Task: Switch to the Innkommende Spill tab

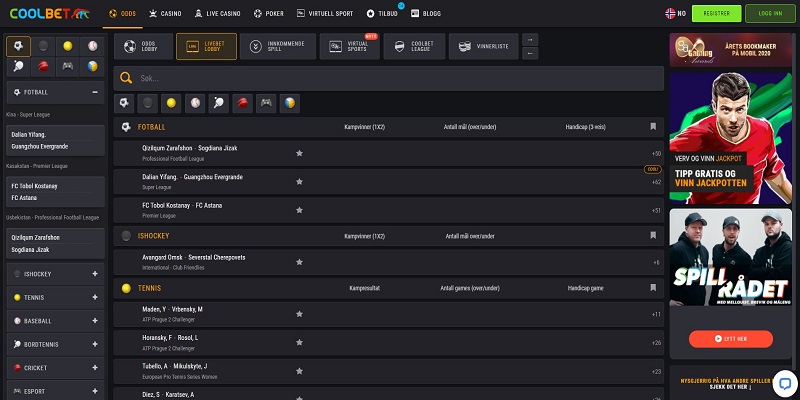Action: pyautogui.click(x=278, y=46)
